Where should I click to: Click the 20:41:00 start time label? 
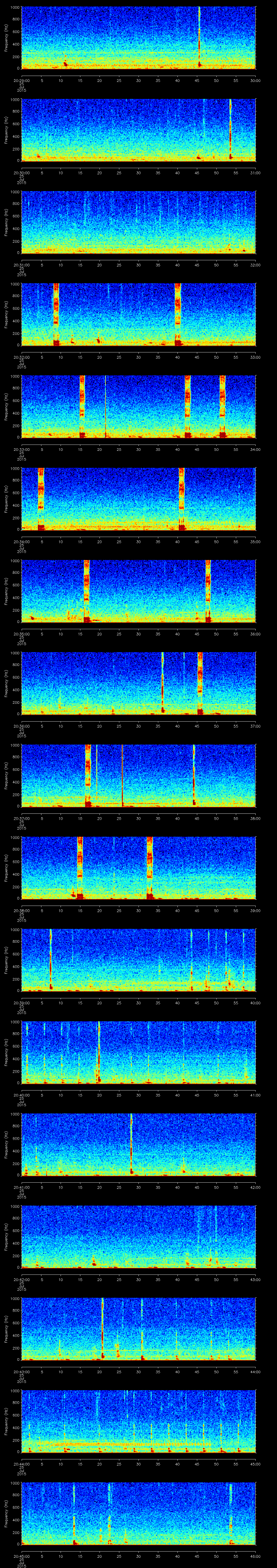coord(21,1187)
